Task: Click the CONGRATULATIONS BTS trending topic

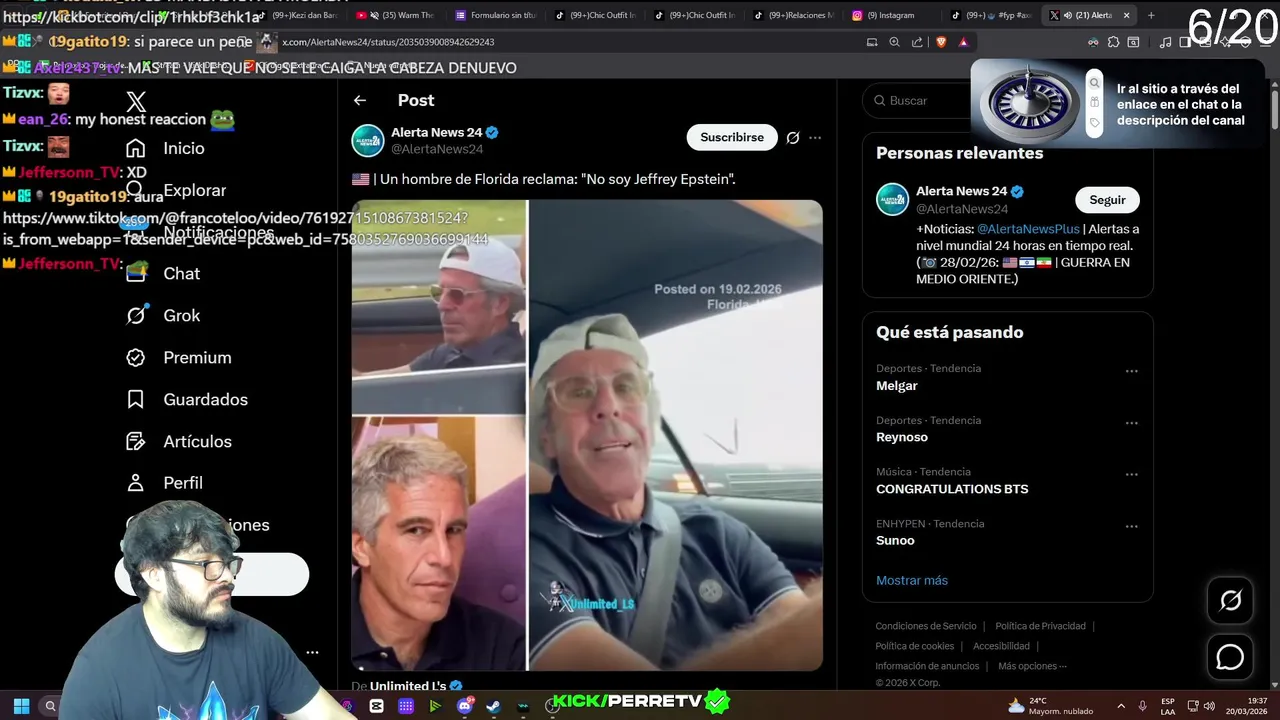Action: [952, 489]
